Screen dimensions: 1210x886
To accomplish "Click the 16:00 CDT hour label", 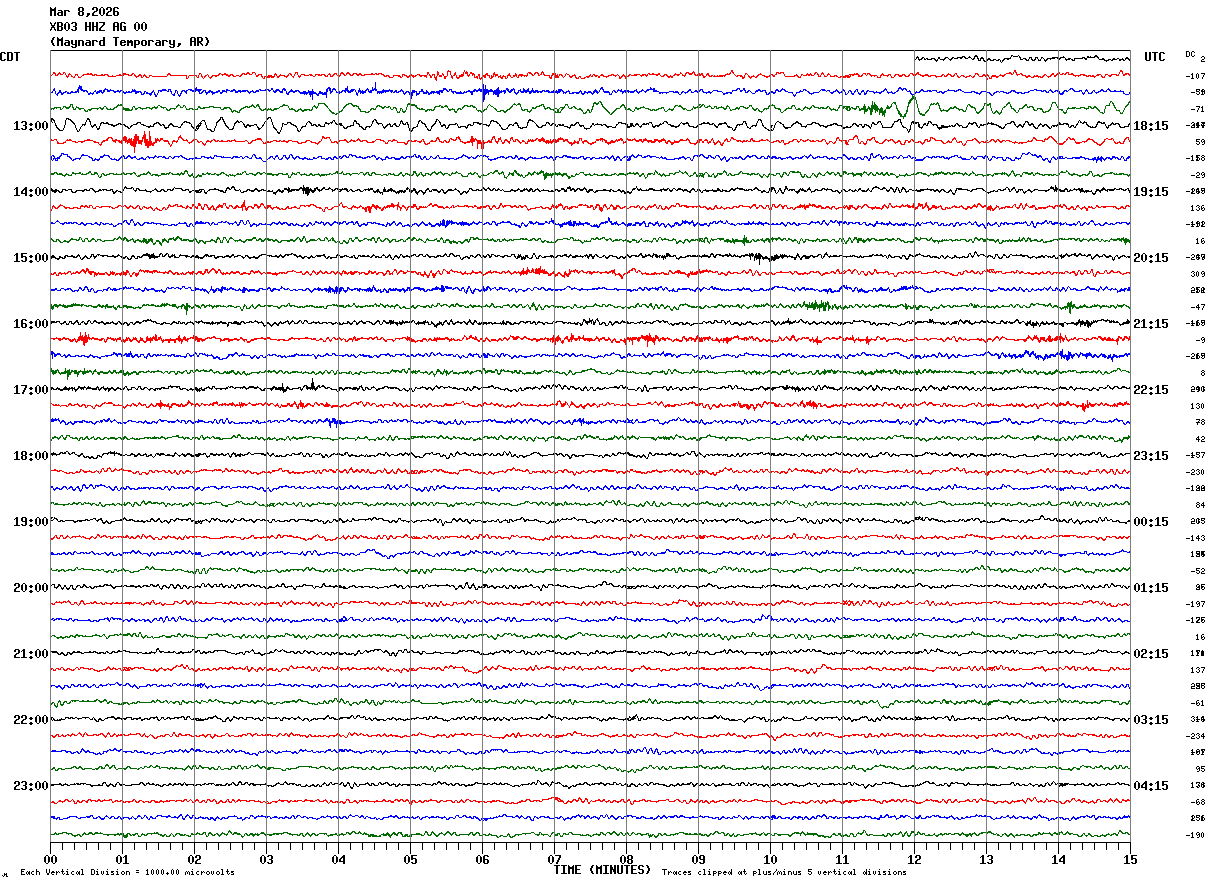I will (x=31, y=324).
